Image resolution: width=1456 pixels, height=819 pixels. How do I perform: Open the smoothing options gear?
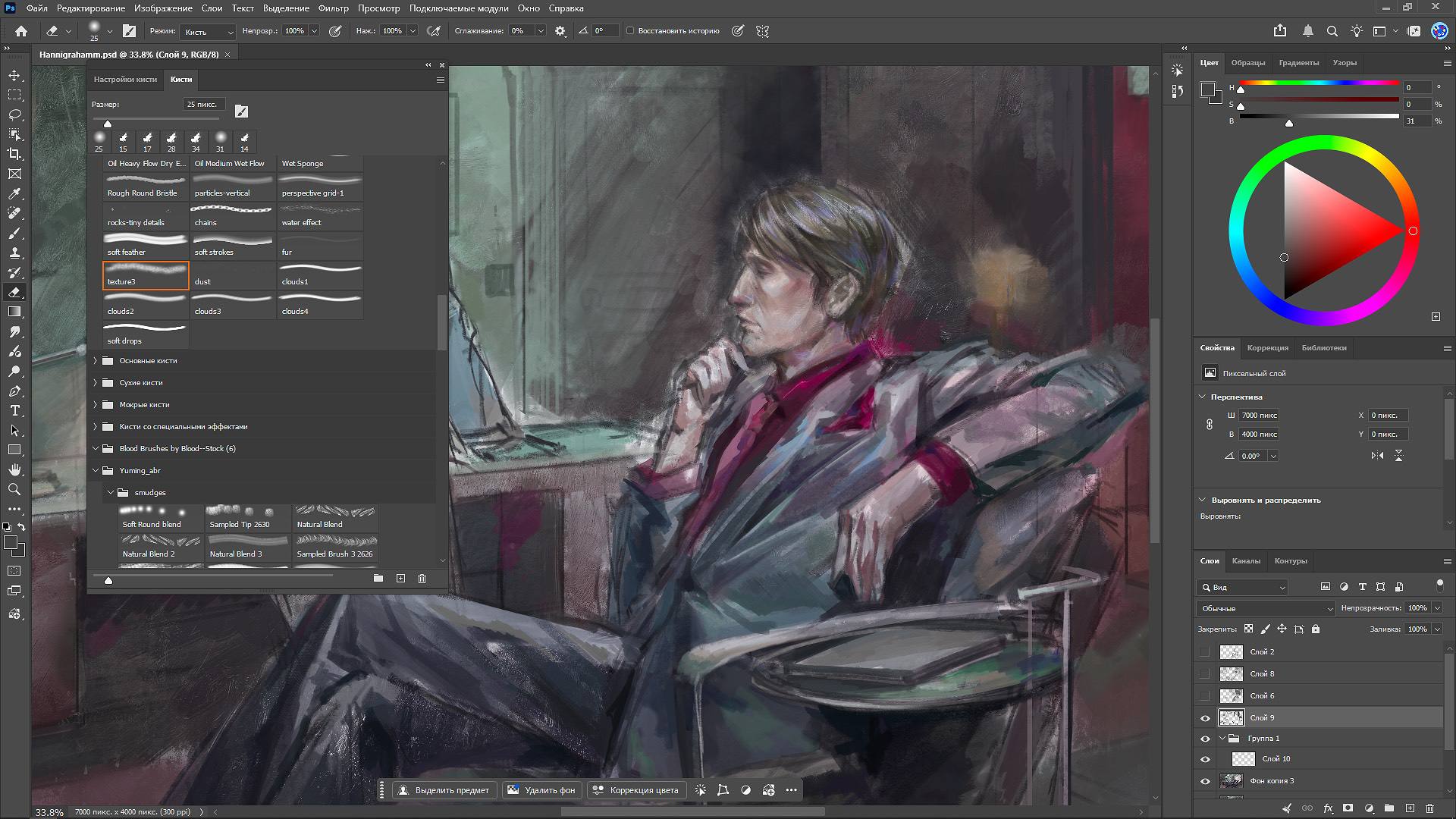tap(560, 31)
